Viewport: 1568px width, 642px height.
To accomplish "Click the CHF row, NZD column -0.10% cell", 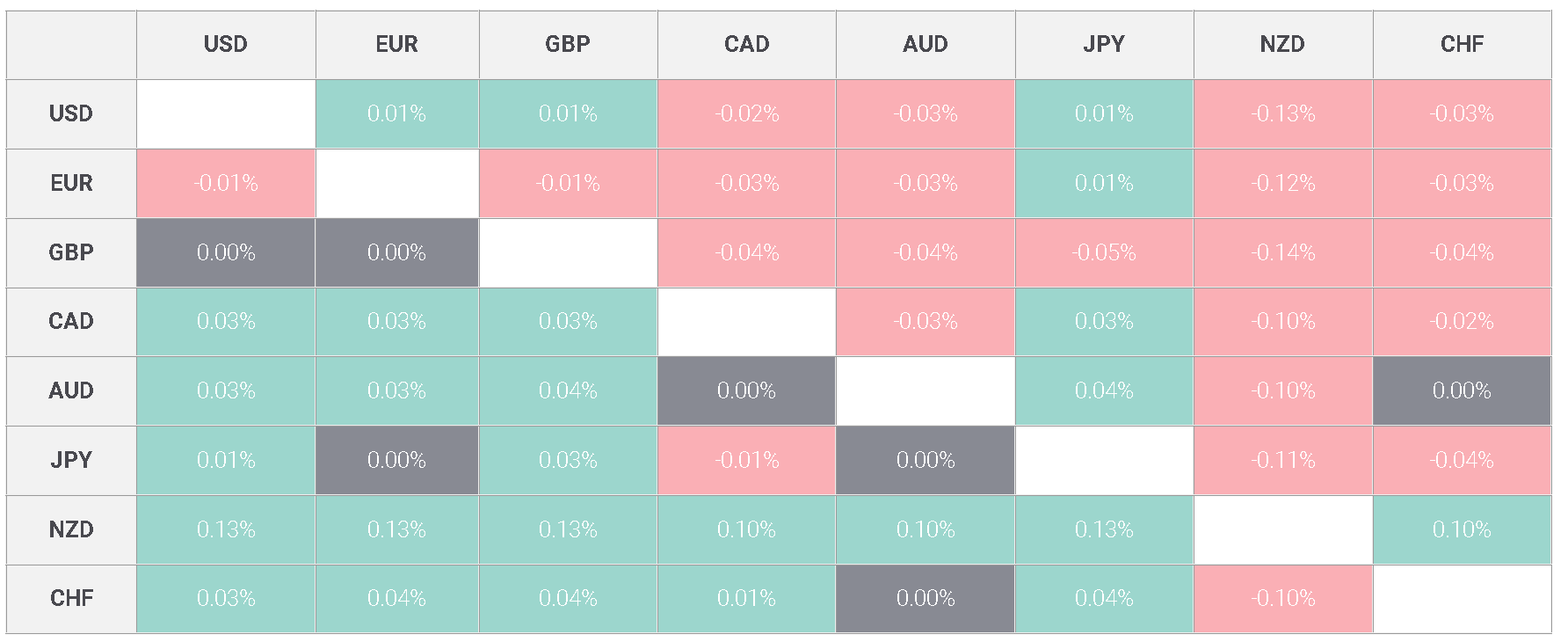I will pyautogui.click(x=1282, y=598).
